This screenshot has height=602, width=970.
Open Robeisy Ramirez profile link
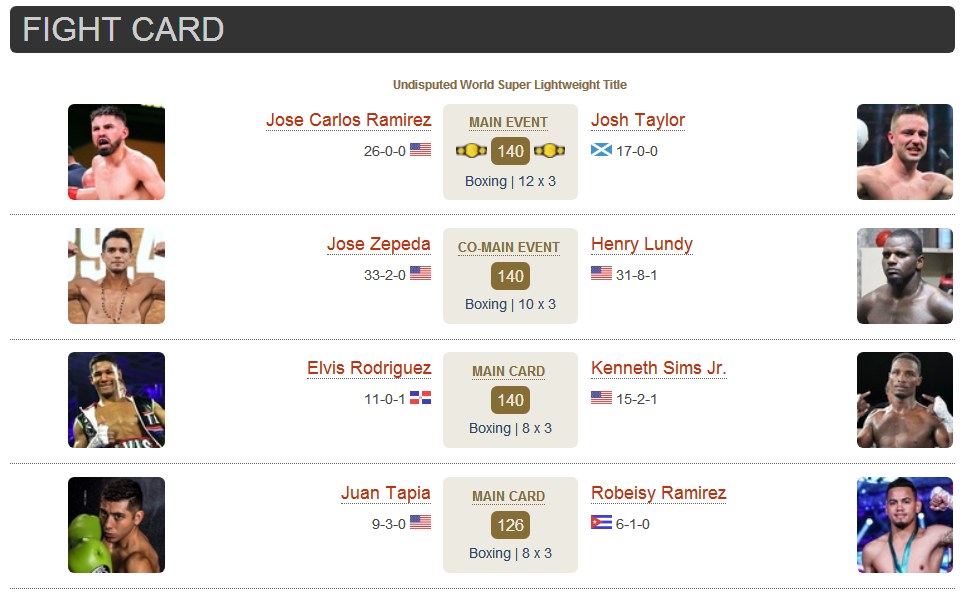coord(658,493)
